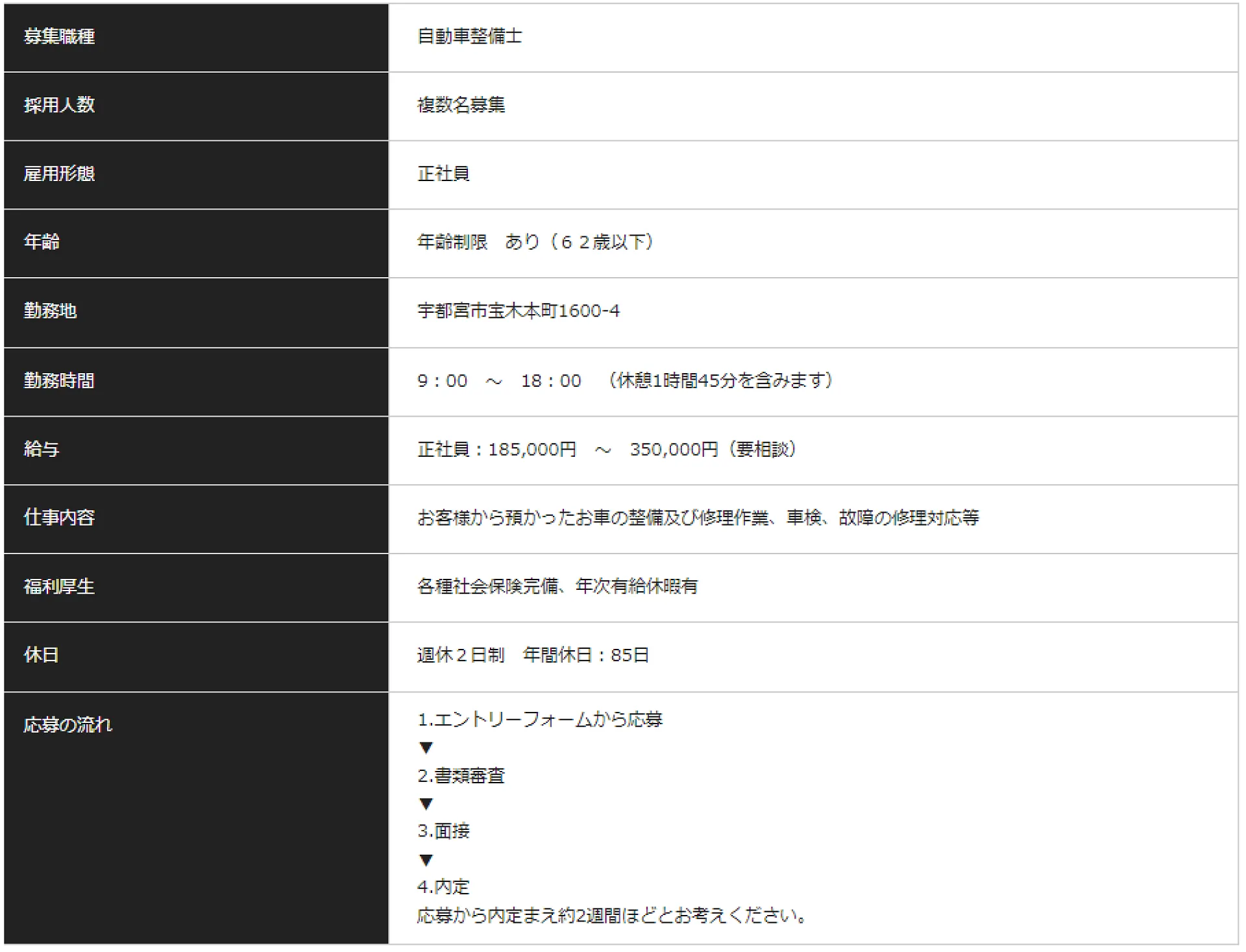Click the working hours 9:00～18:00 text
Image resolution: width=1246 pixels, height=952 pixels.
[x=499, y=381]
